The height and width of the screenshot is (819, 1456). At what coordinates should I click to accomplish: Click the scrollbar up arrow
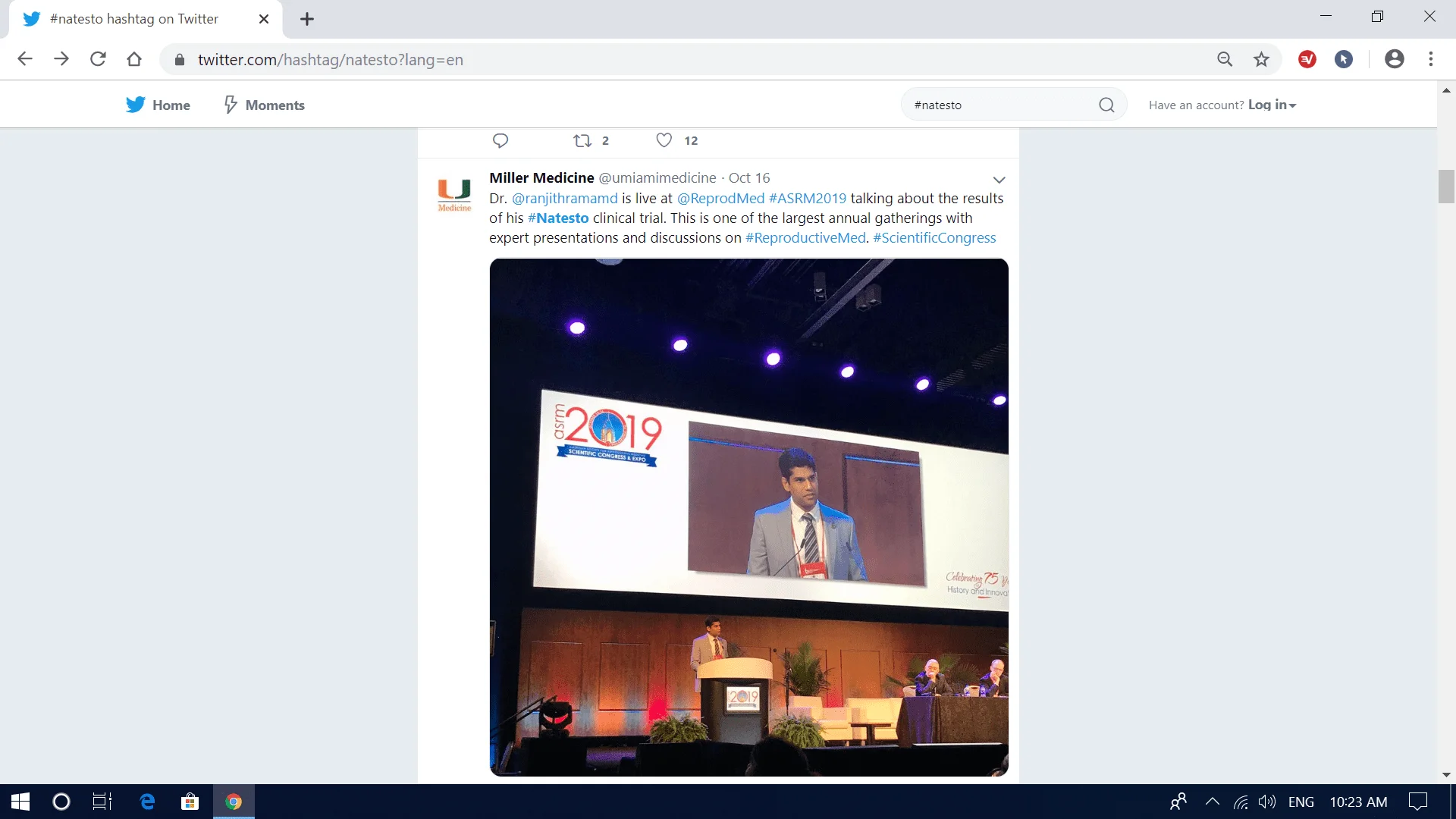point(1446,89)
